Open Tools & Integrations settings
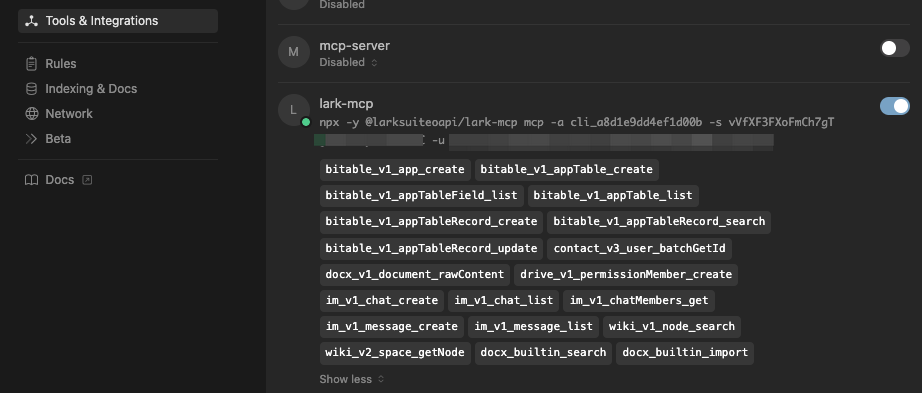Screen dimensions: 922x393 click(x=118, y=21)
